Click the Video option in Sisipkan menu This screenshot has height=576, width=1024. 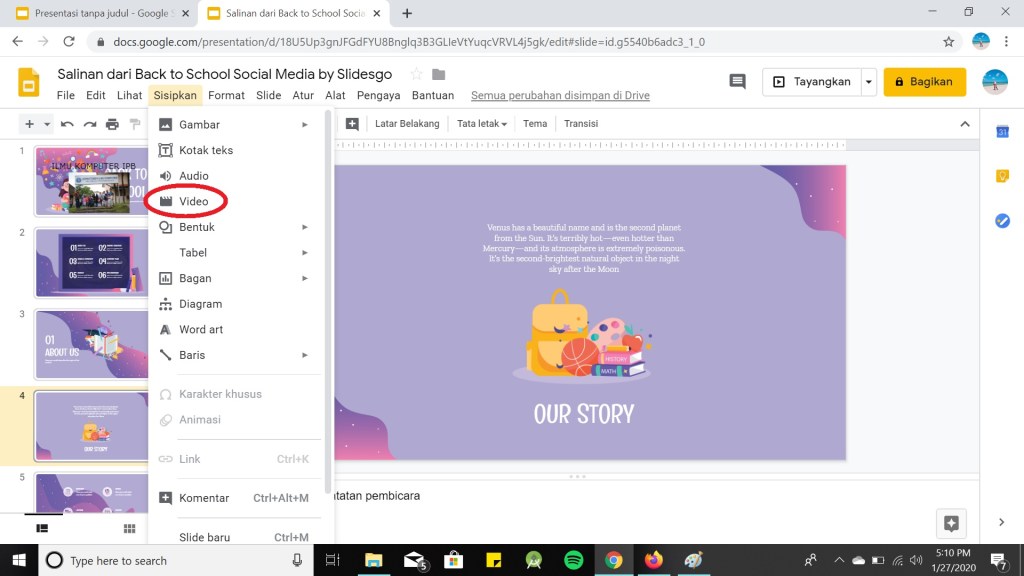tap(193, 201)
